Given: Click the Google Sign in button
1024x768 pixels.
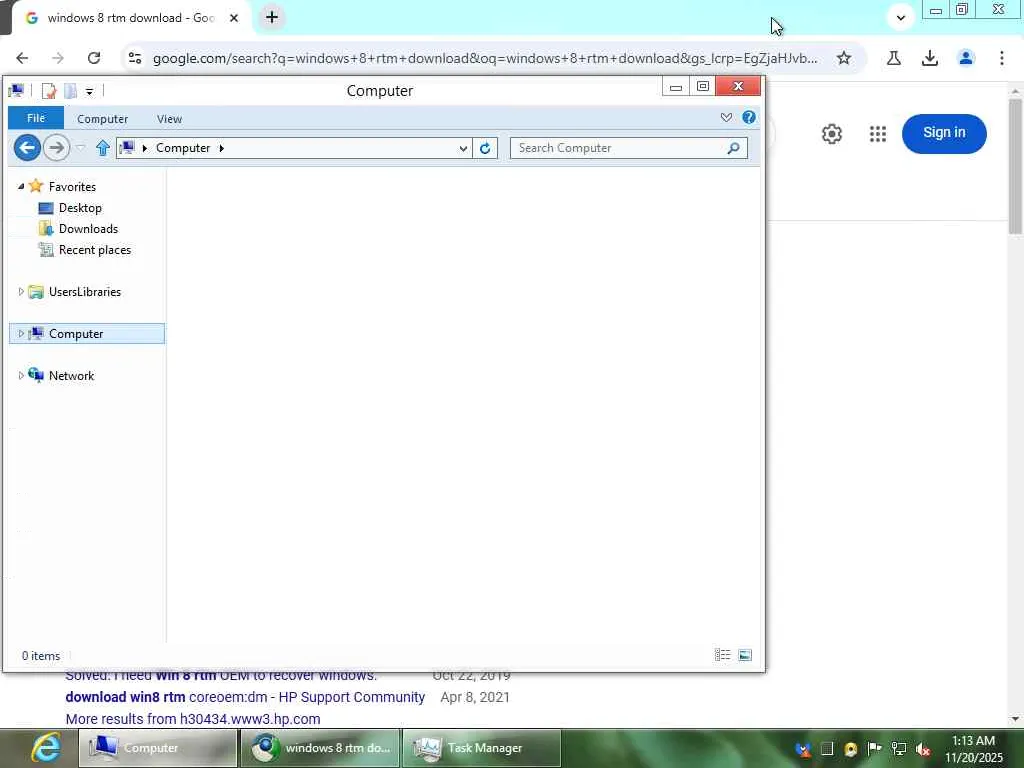Looking at the screenshot, I should click(944, 133).
